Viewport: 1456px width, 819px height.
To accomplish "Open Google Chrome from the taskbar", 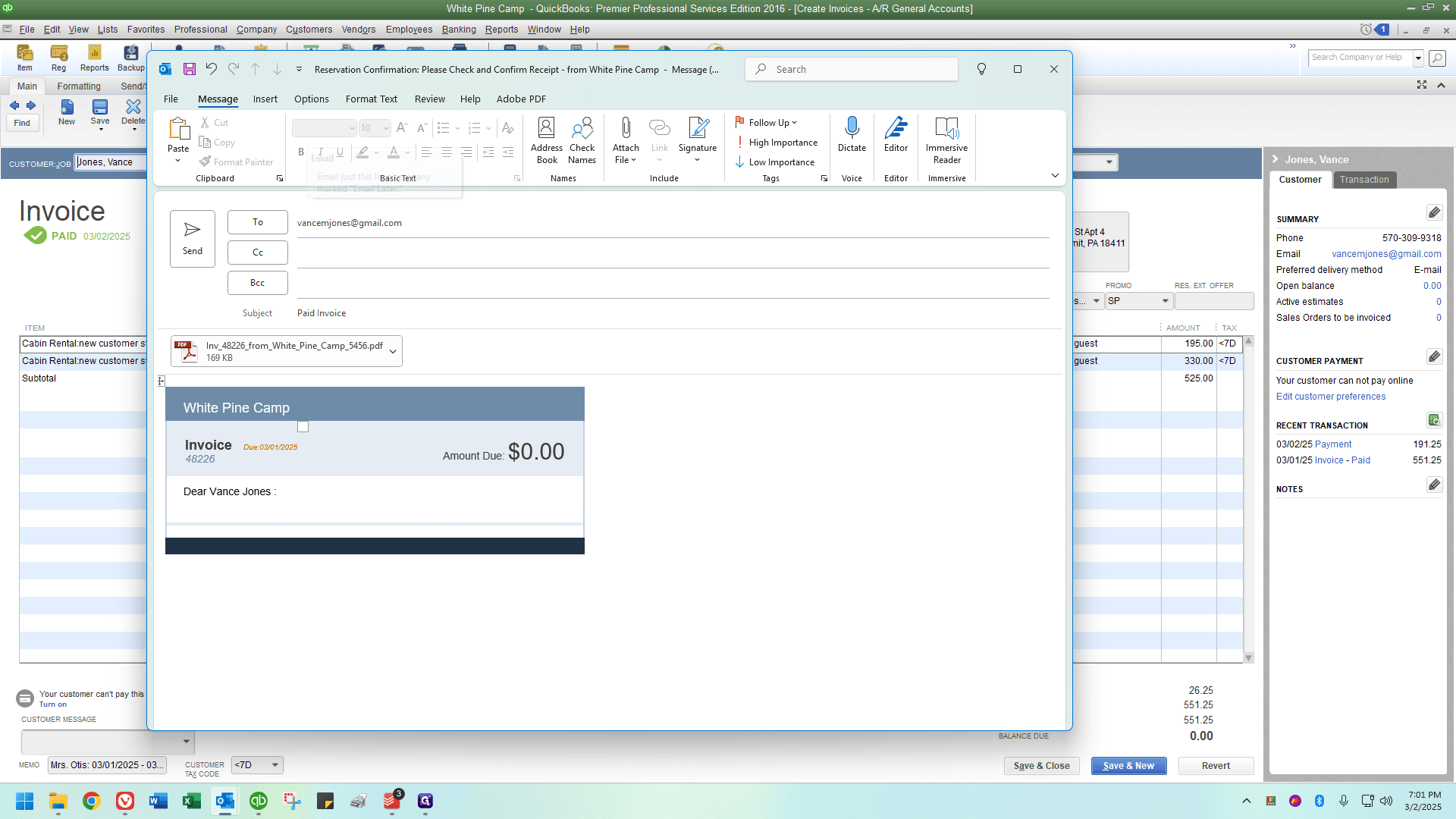I will point(92,801).
